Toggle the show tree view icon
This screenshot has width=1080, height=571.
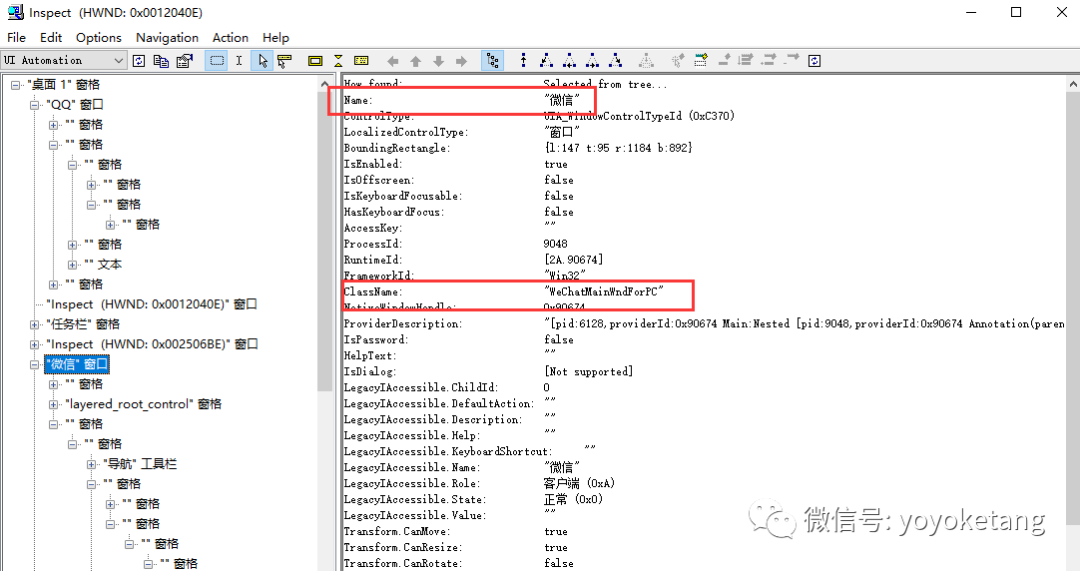[492, 61]
